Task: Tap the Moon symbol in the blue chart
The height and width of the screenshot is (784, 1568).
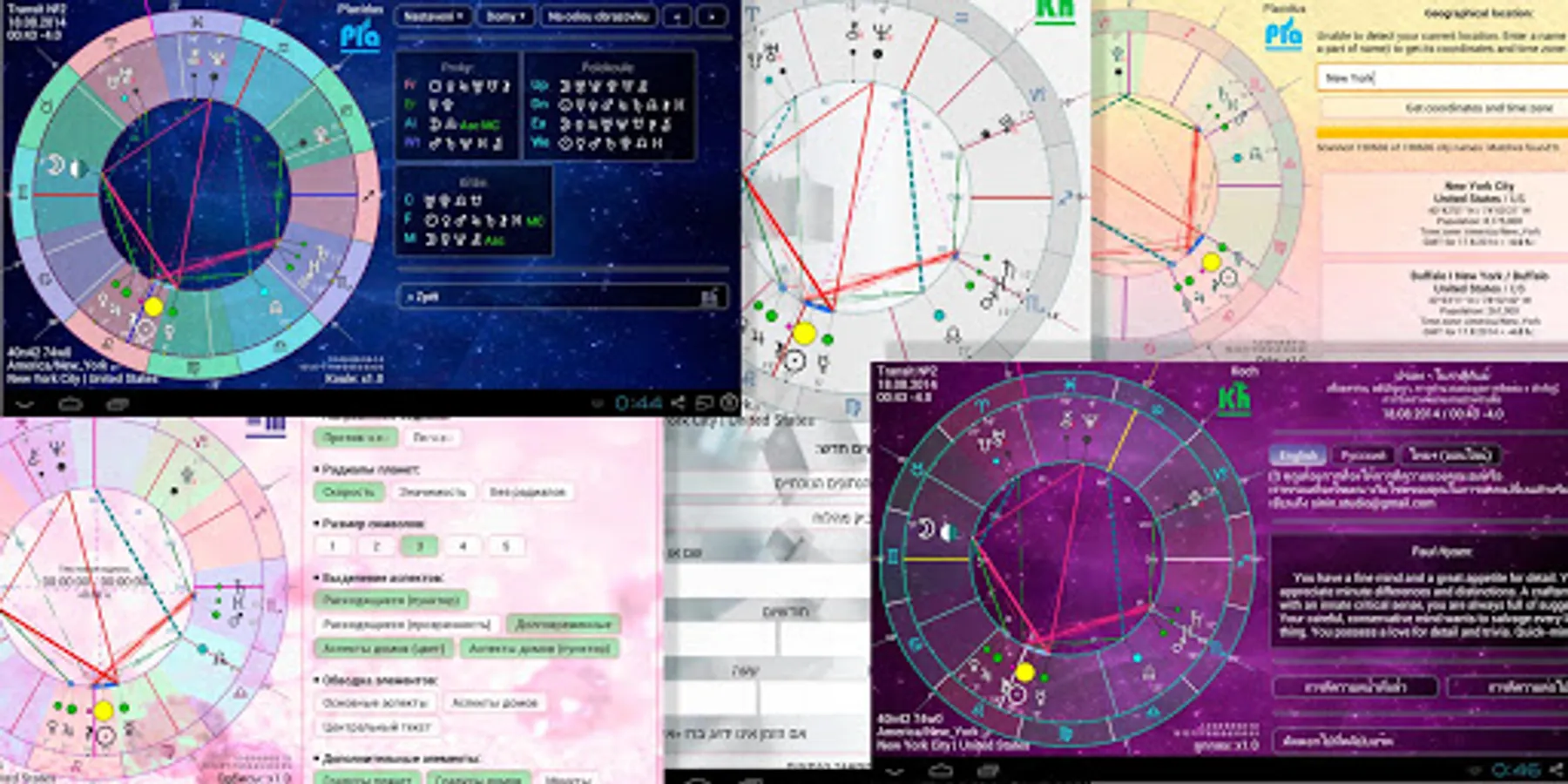Action: 55,165
